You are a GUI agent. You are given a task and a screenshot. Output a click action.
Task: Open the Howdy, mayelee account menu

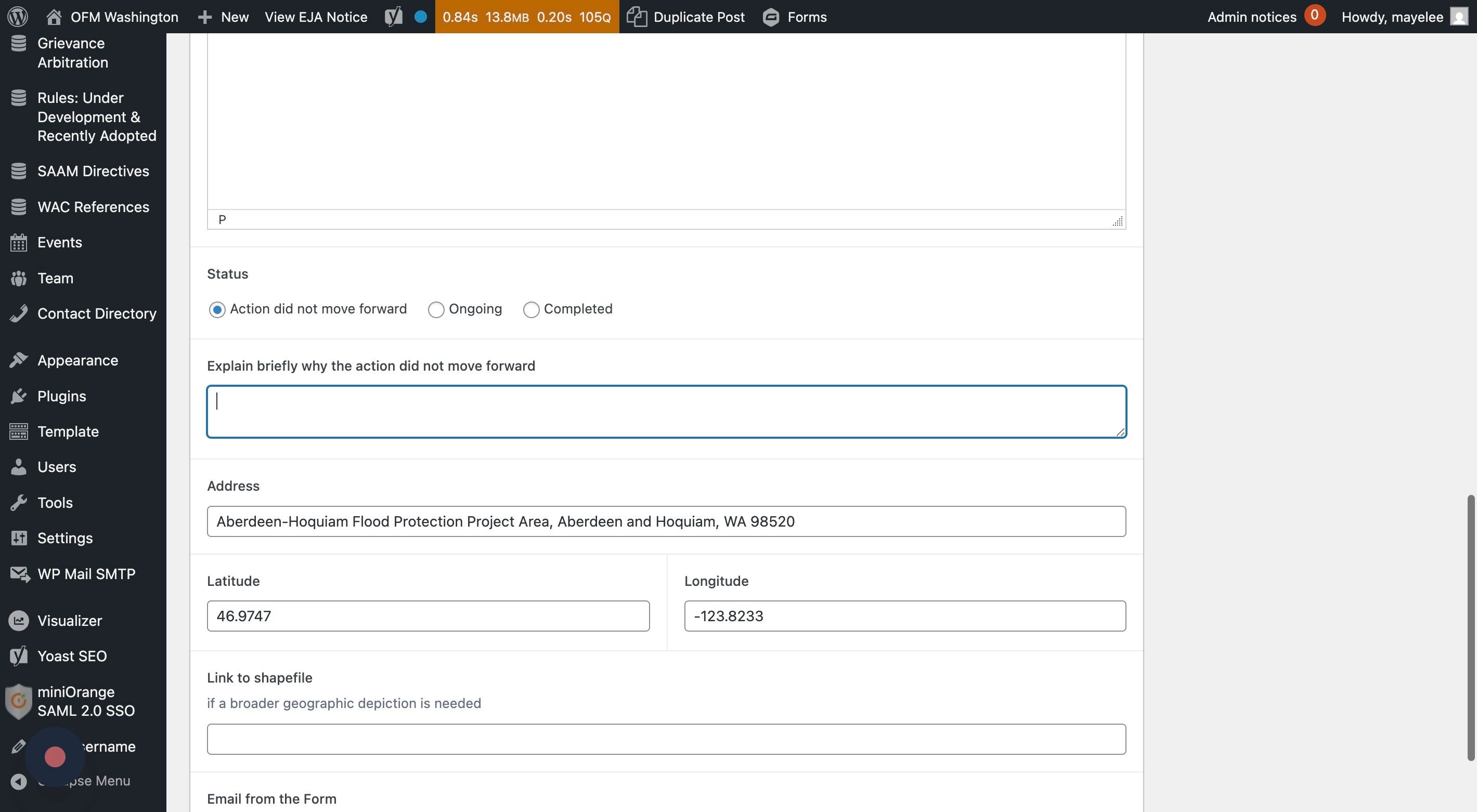1392,17
